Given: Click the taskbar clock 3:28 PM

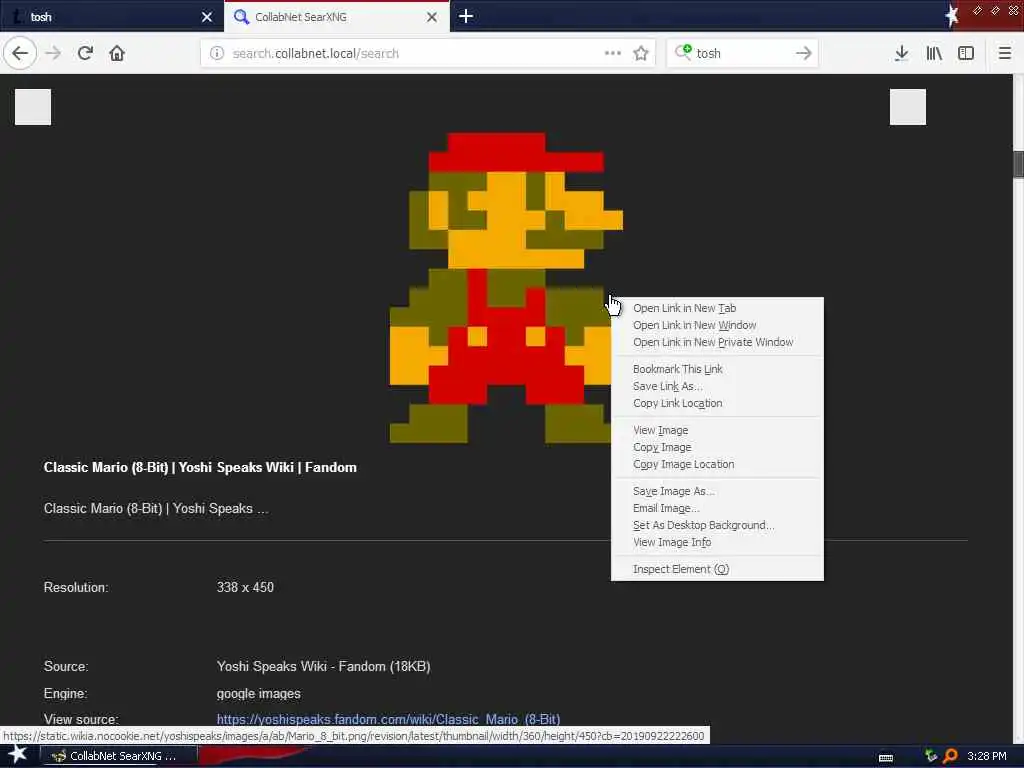Looking at the screenshot, I should click(x=986, y=756).
